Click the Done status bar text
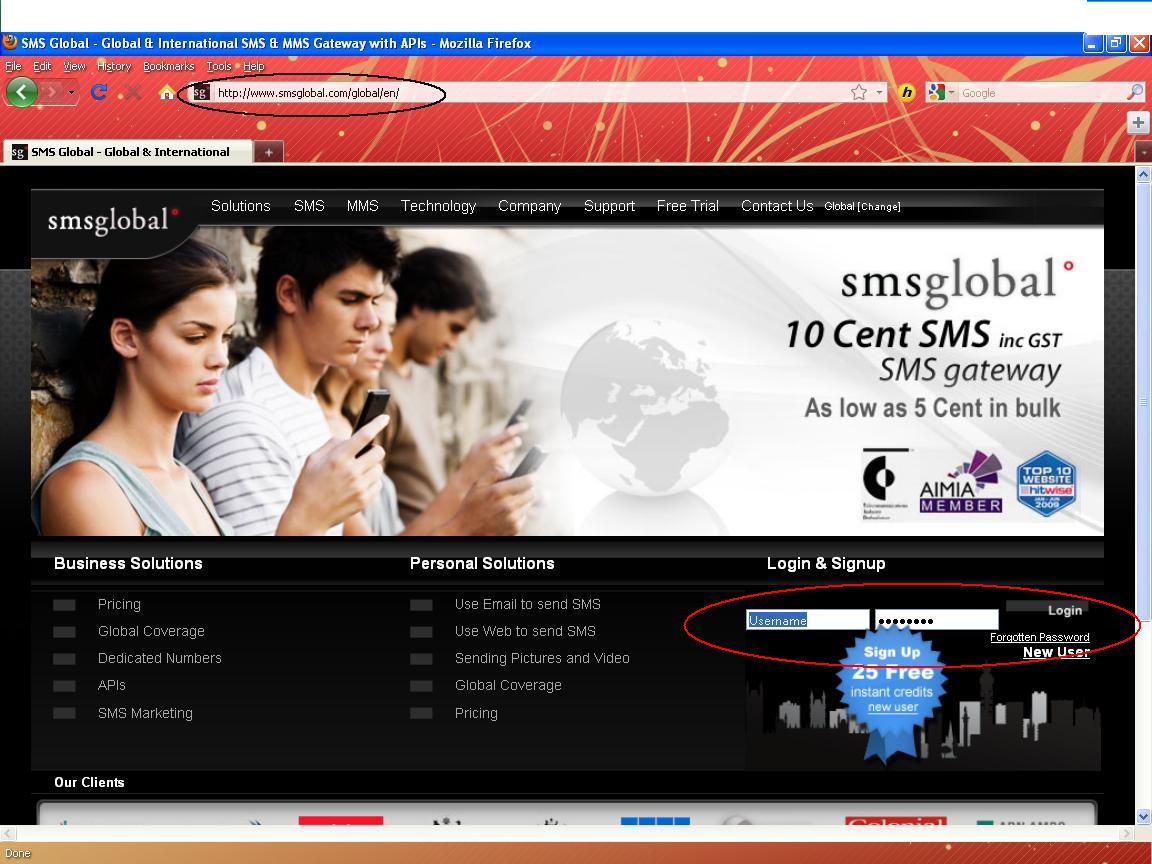Viewport: 1152px width, 864px height. pos(18,853)
